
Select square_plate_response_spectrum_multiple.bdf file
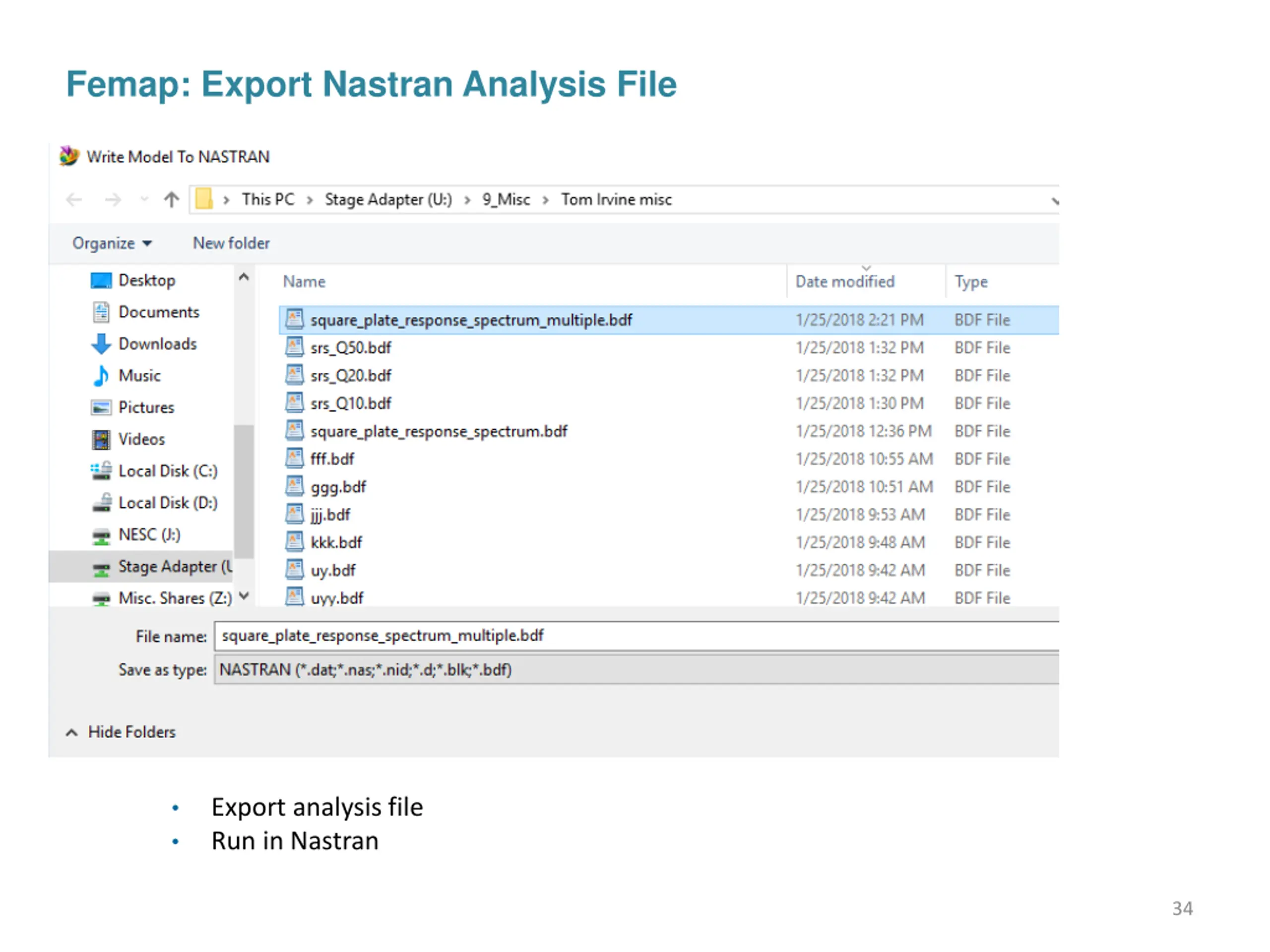click(x=669, y=320)
